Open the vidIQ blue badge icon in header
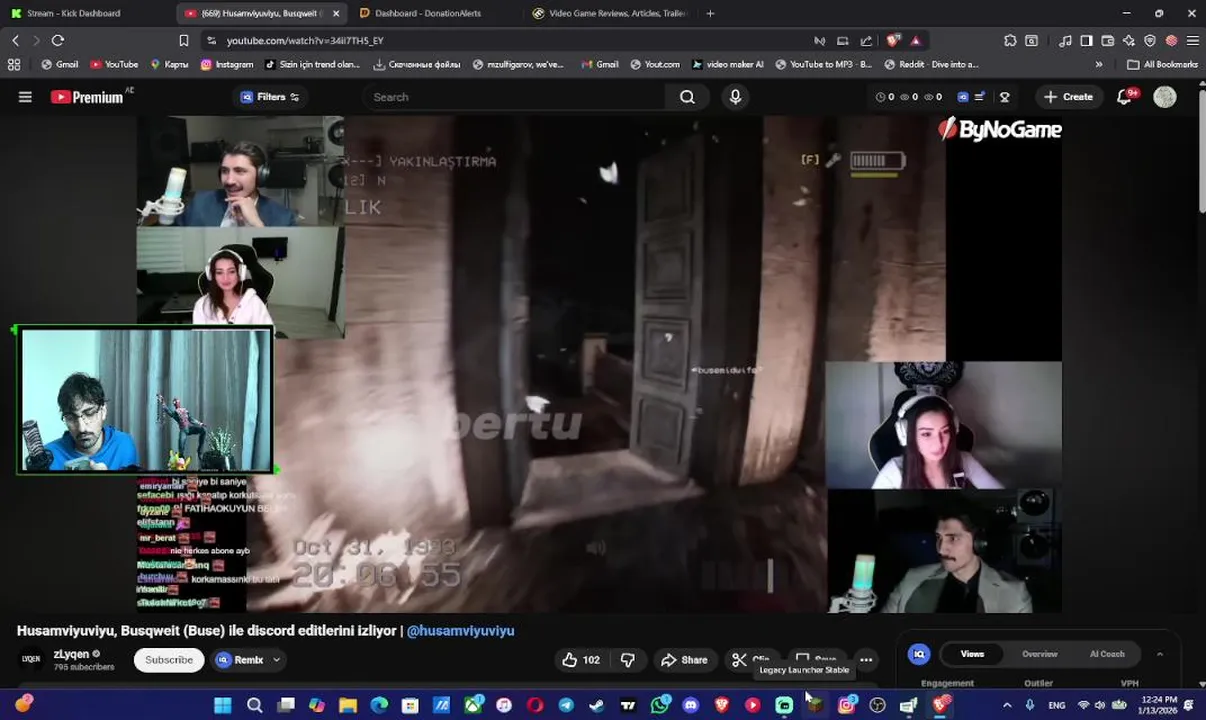 pos(963,97)
